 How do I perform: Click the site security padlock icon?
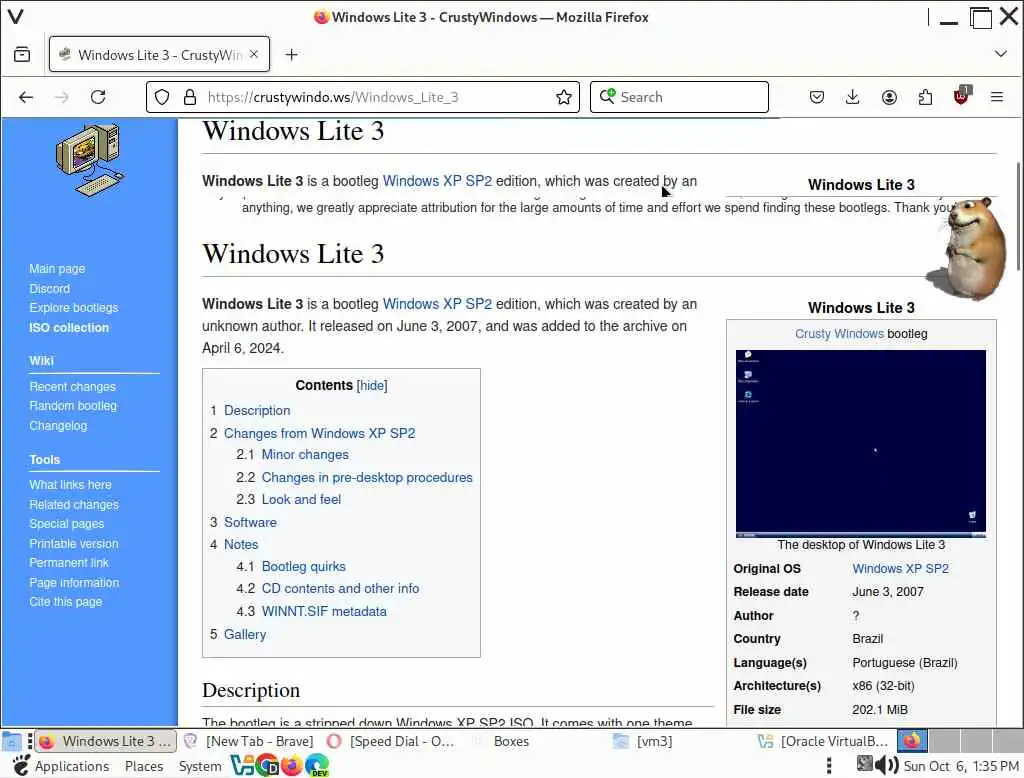pos(189,97)
